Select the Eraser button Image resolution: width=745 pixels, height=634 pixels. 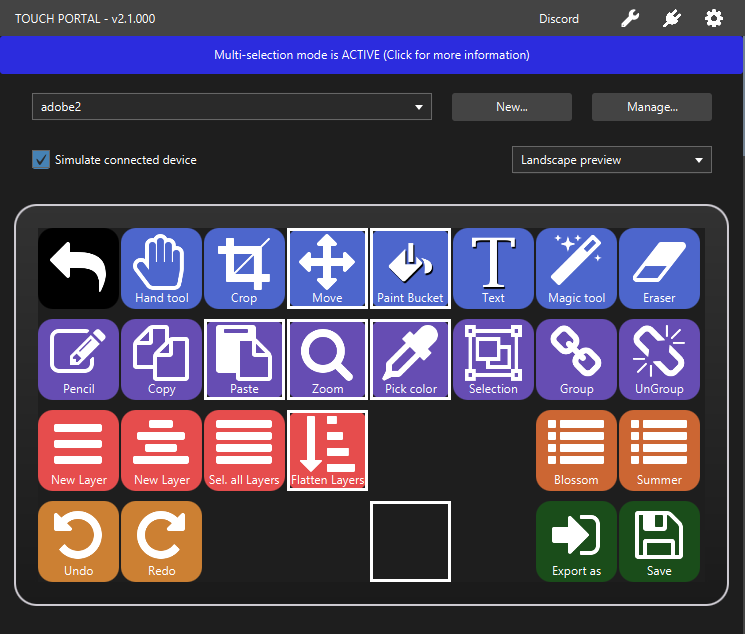point(659,268)
